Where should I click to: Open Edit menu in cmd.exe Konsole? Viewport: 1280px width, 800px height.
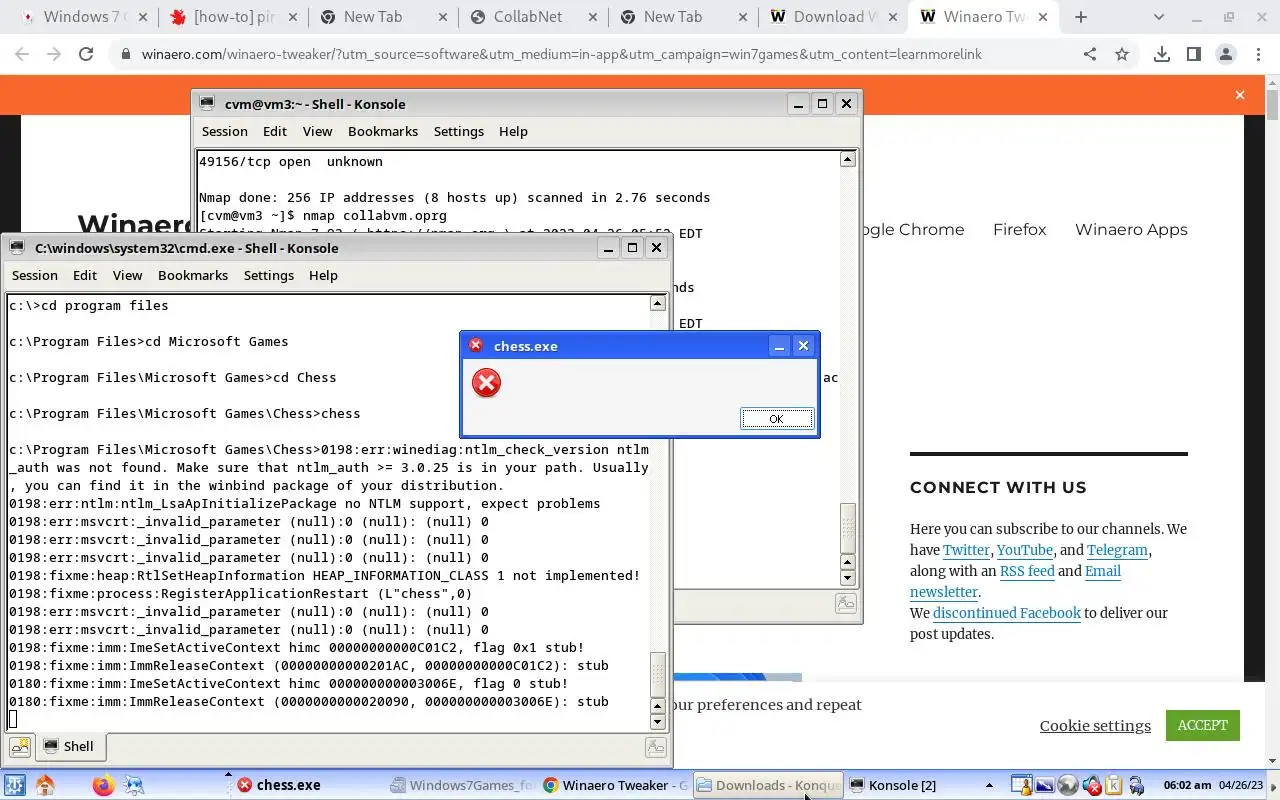(x=85, y=275)
